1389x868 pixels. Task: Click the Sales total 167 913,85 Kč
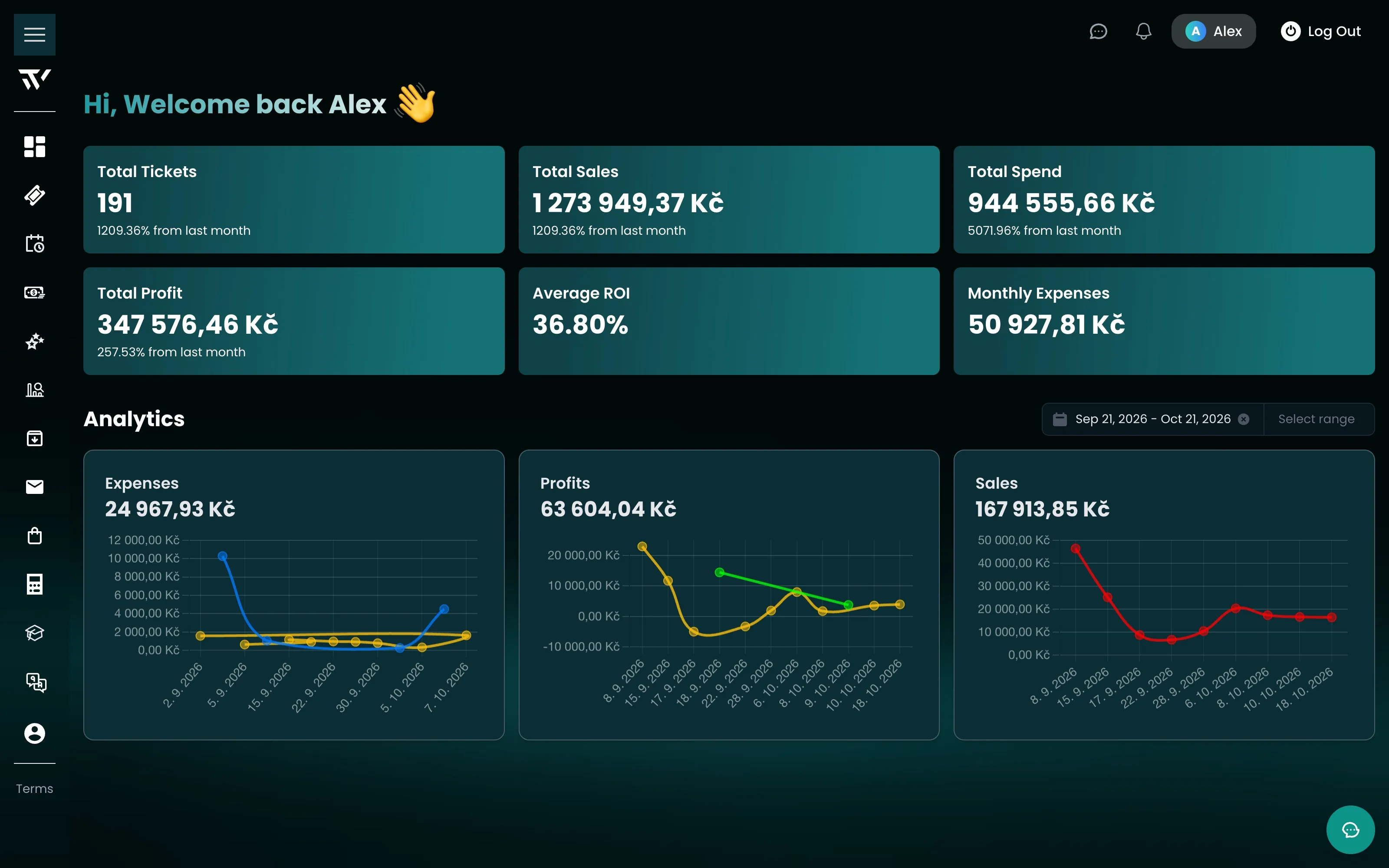pyautogui.click(x=1042, y=509)
